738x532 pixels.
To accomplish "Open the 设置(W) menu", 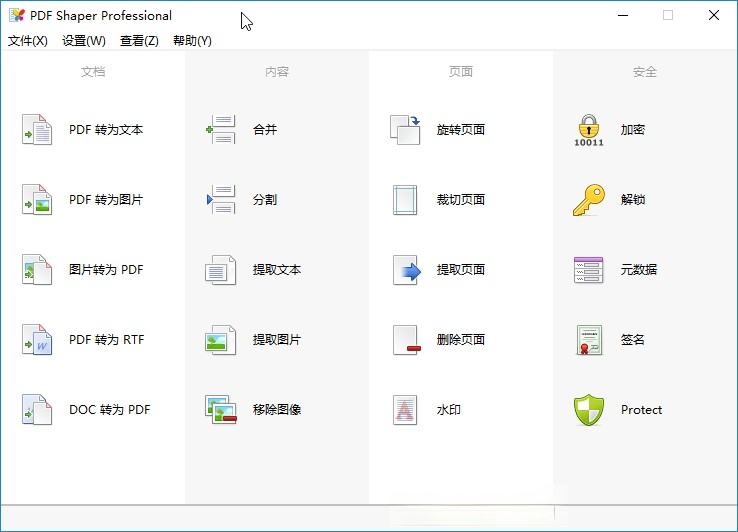I will coord(84,41).
